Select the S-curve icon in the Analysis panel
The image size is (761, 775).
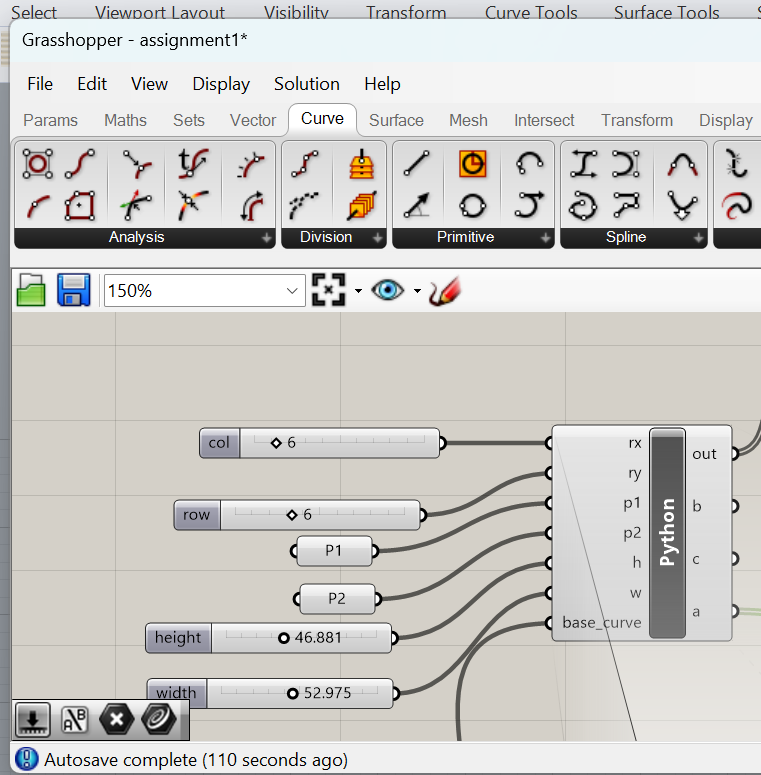[x=80, y=164]
